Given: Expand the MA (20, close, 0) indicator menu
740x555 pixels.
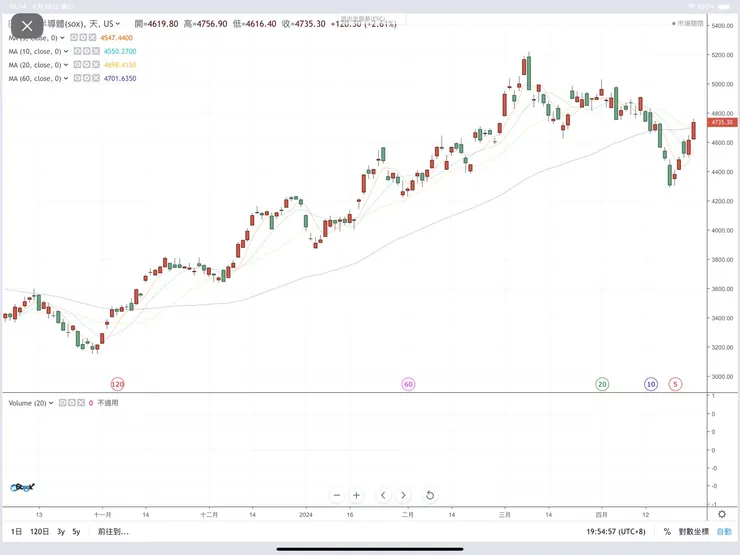Looking at the screenshot, I should coord(66,65).
